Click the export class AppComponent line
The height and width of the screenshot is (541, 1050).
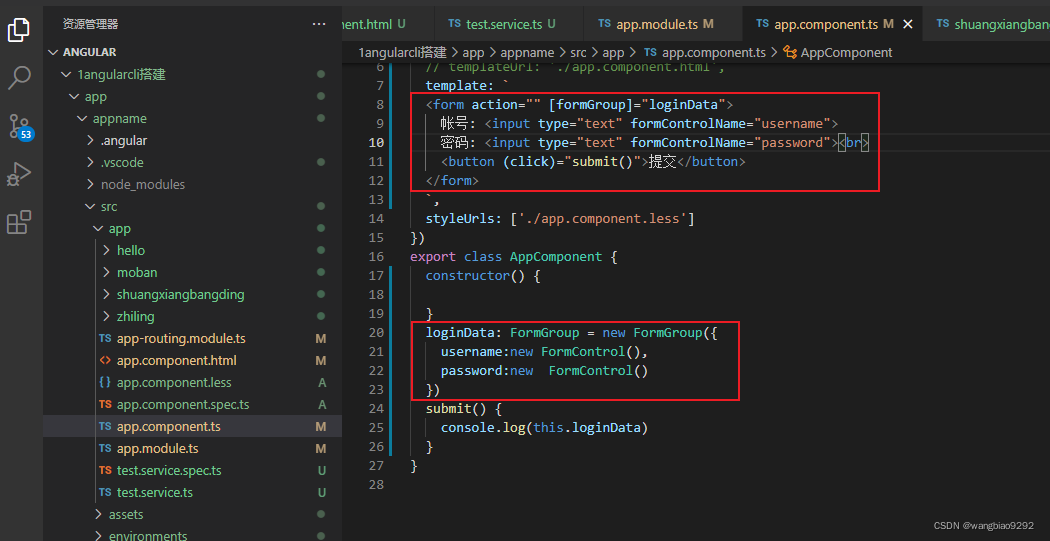point(513,256)
